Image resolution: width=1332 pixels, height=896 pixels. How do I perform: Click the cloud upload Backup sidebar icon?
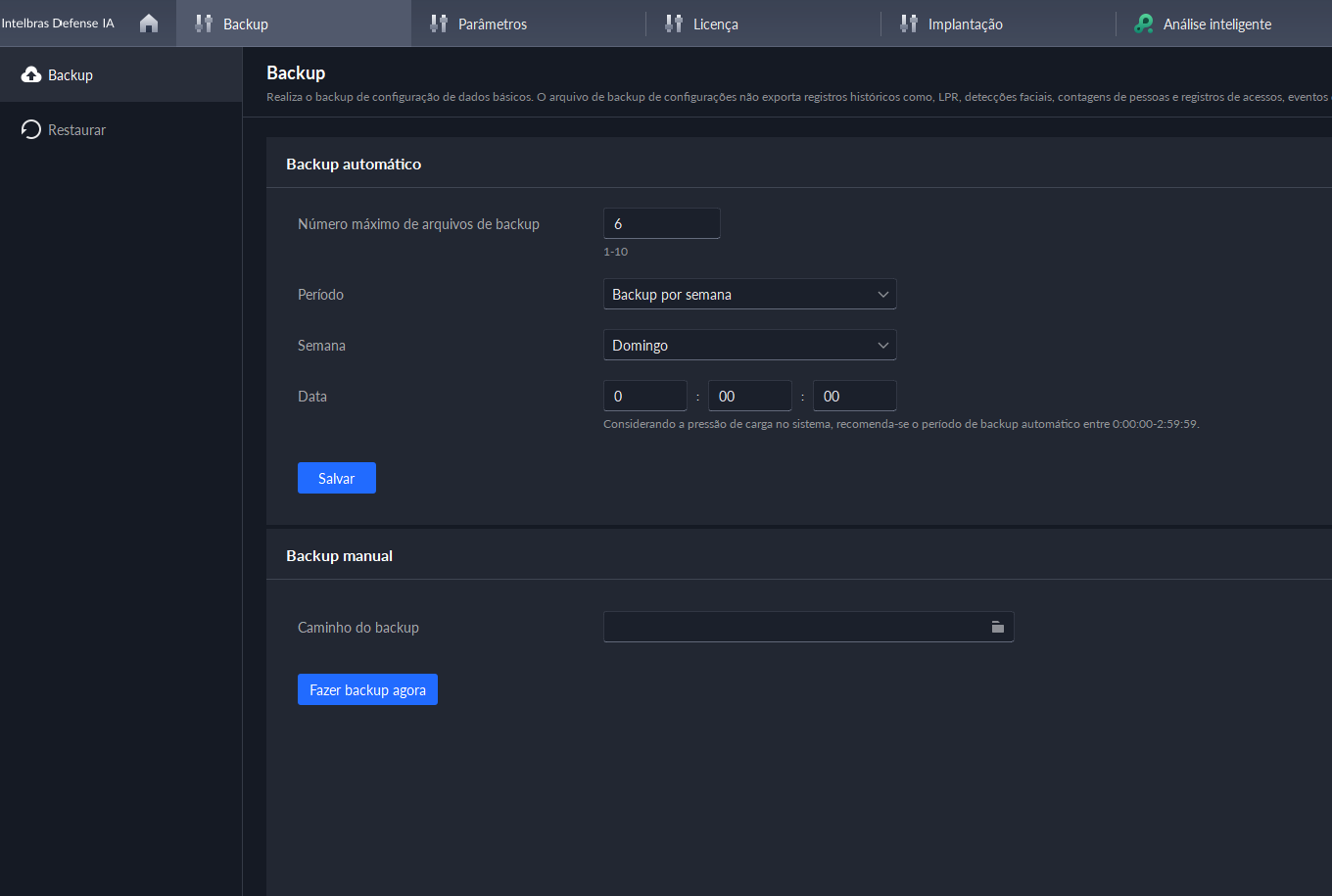(30, 75)
